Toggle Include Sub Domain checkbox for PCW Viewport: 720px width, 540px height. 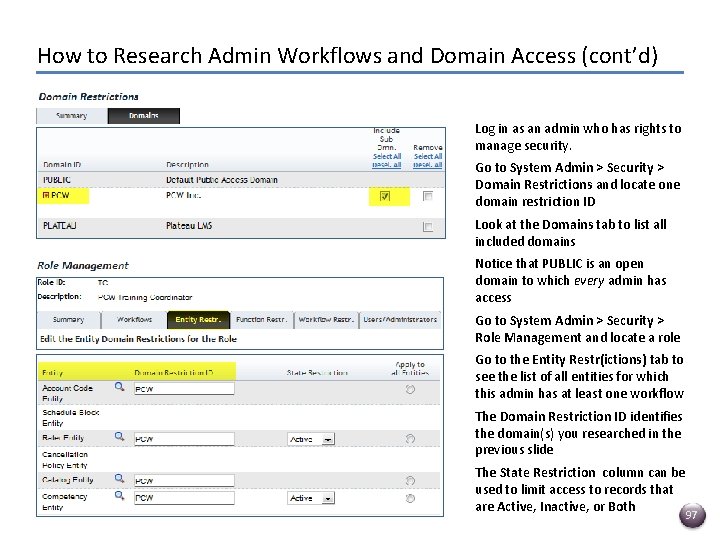[x=385, y=196]
